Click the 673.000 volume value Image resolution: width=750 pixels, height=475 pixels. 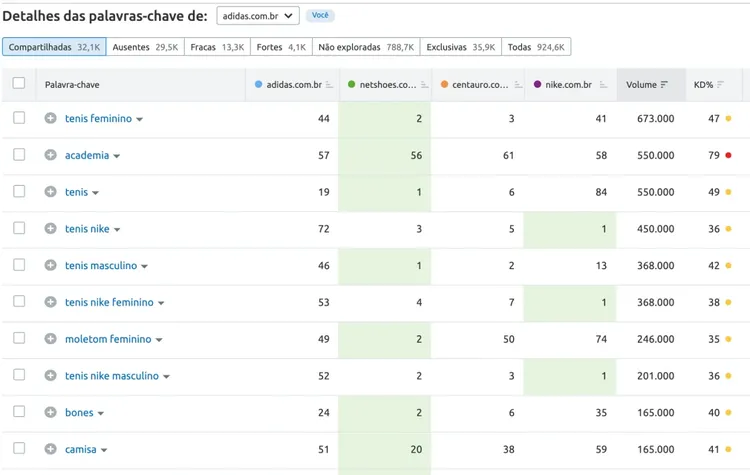[x=655, y=118]
